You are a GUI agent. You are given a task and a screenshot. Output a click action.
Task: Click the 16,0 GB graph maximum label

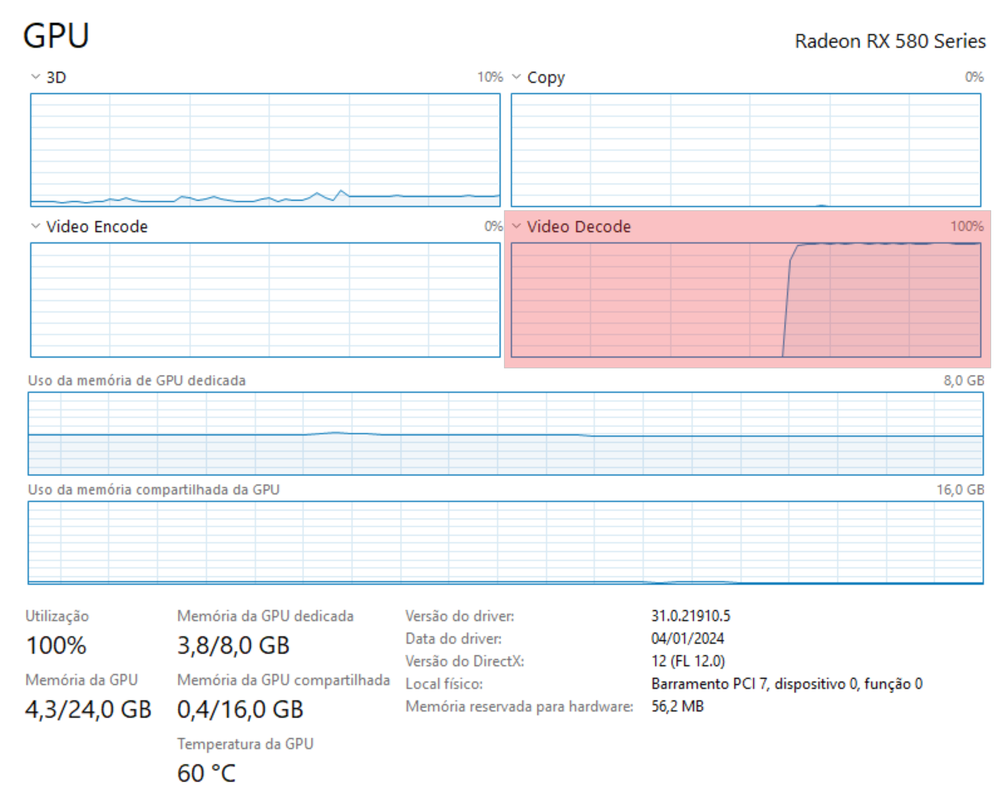(960, 489)
